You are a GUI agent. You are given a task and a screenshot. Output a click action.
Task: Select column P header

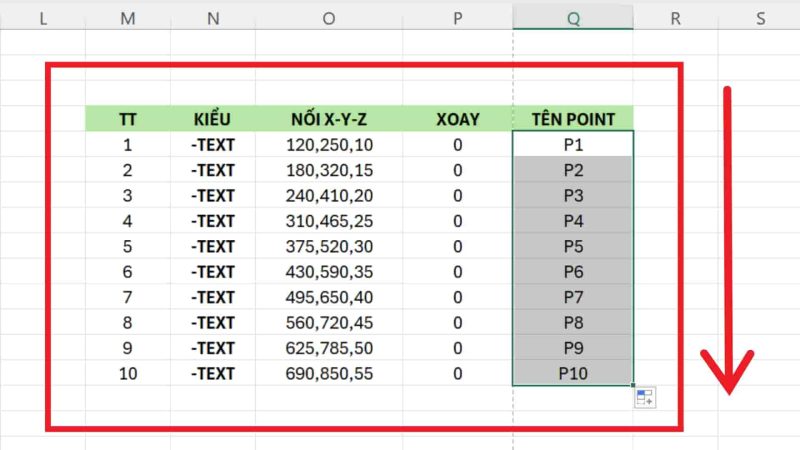point(458,18)
